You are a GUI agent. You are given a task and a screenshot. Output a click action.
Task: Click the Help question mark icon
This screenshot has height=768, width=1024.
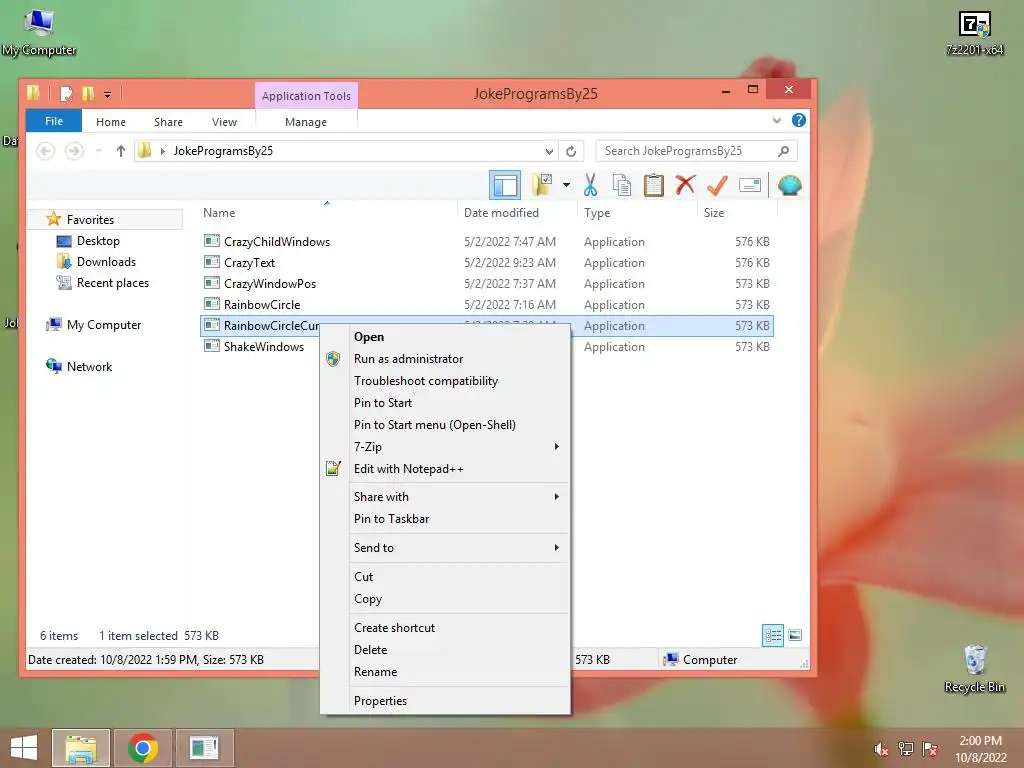[798, 120]
